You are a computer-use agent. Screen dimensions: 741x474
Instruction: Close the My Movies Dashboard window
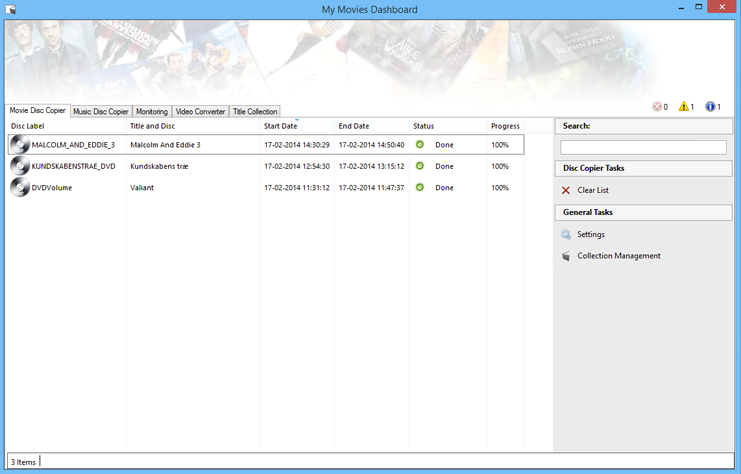[x=722, y=7]
